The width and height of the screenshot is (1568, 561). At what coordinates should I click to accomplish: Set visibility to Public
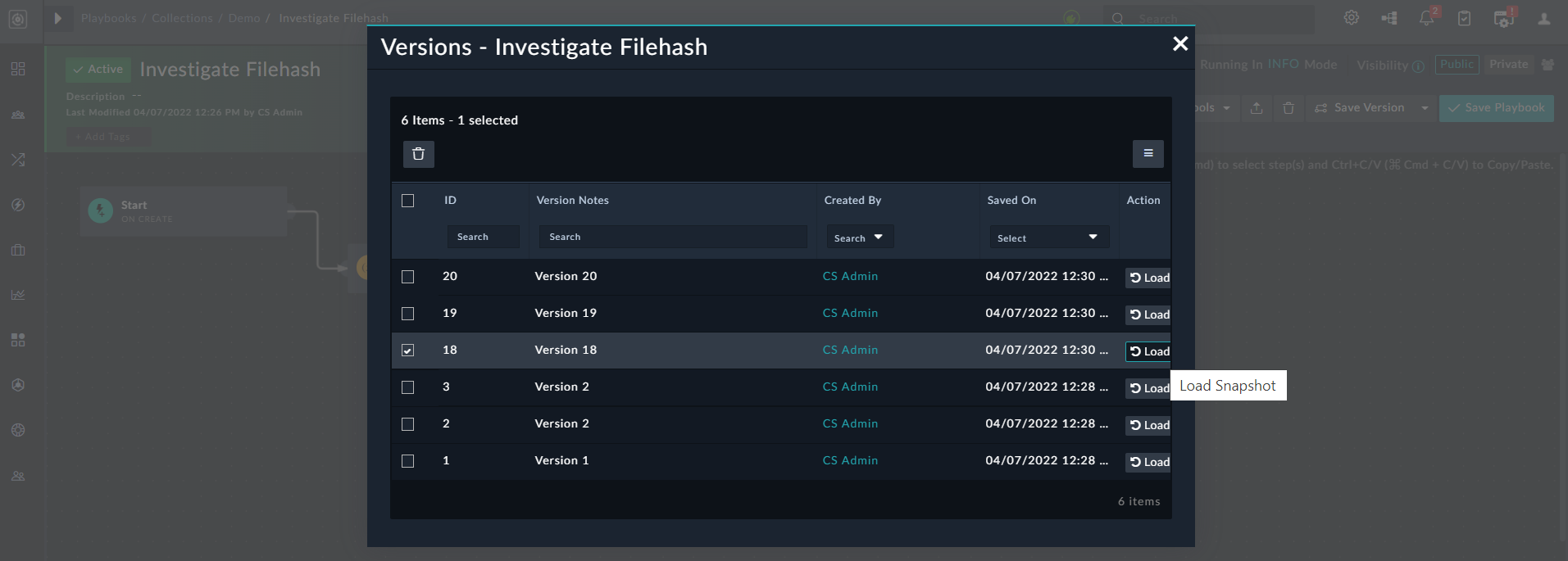point(1457,64)
